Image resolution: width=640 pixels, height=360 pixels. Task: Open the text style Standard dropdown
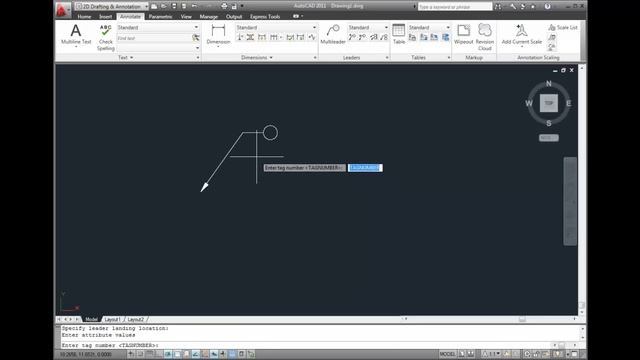158,27
